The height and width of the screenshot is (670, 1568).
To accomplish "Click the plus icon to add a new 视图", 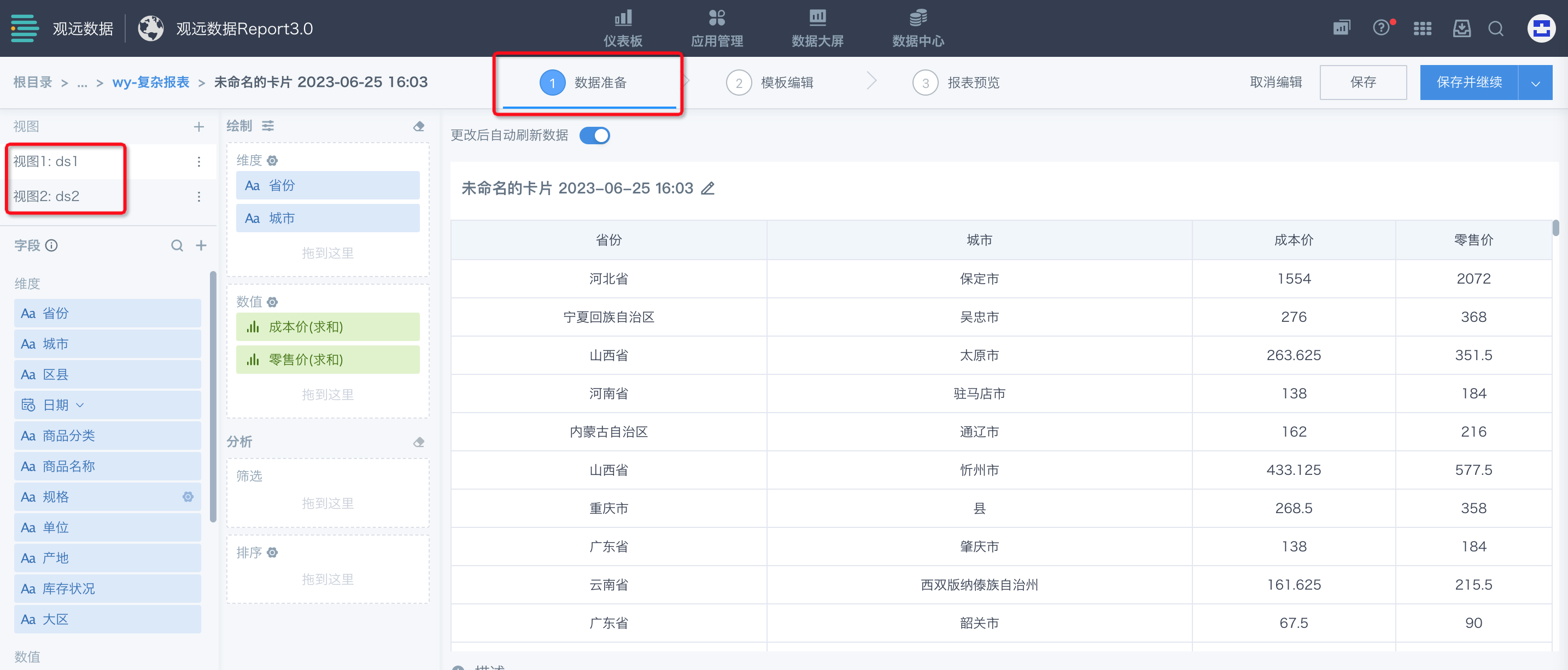I will pyautogui.click(x=198, y=127).
